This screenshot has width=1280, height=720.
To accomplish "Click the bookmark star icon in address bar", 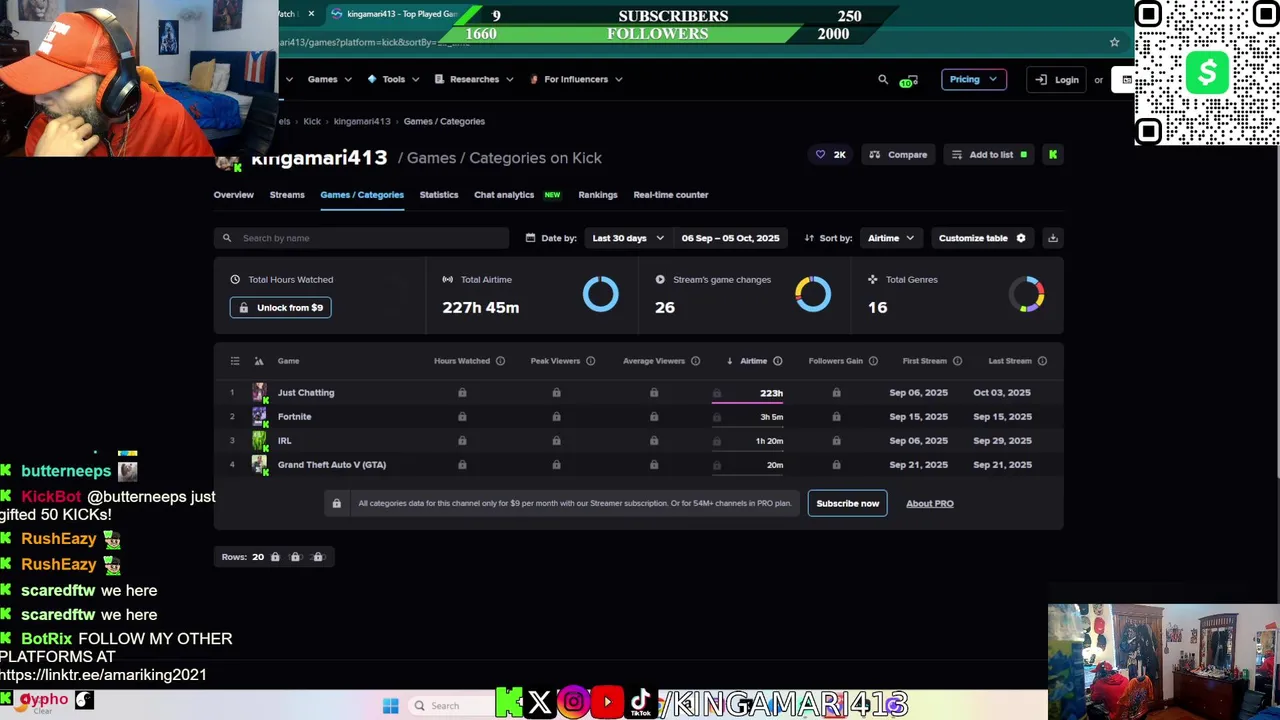I will coord(1114,42).
